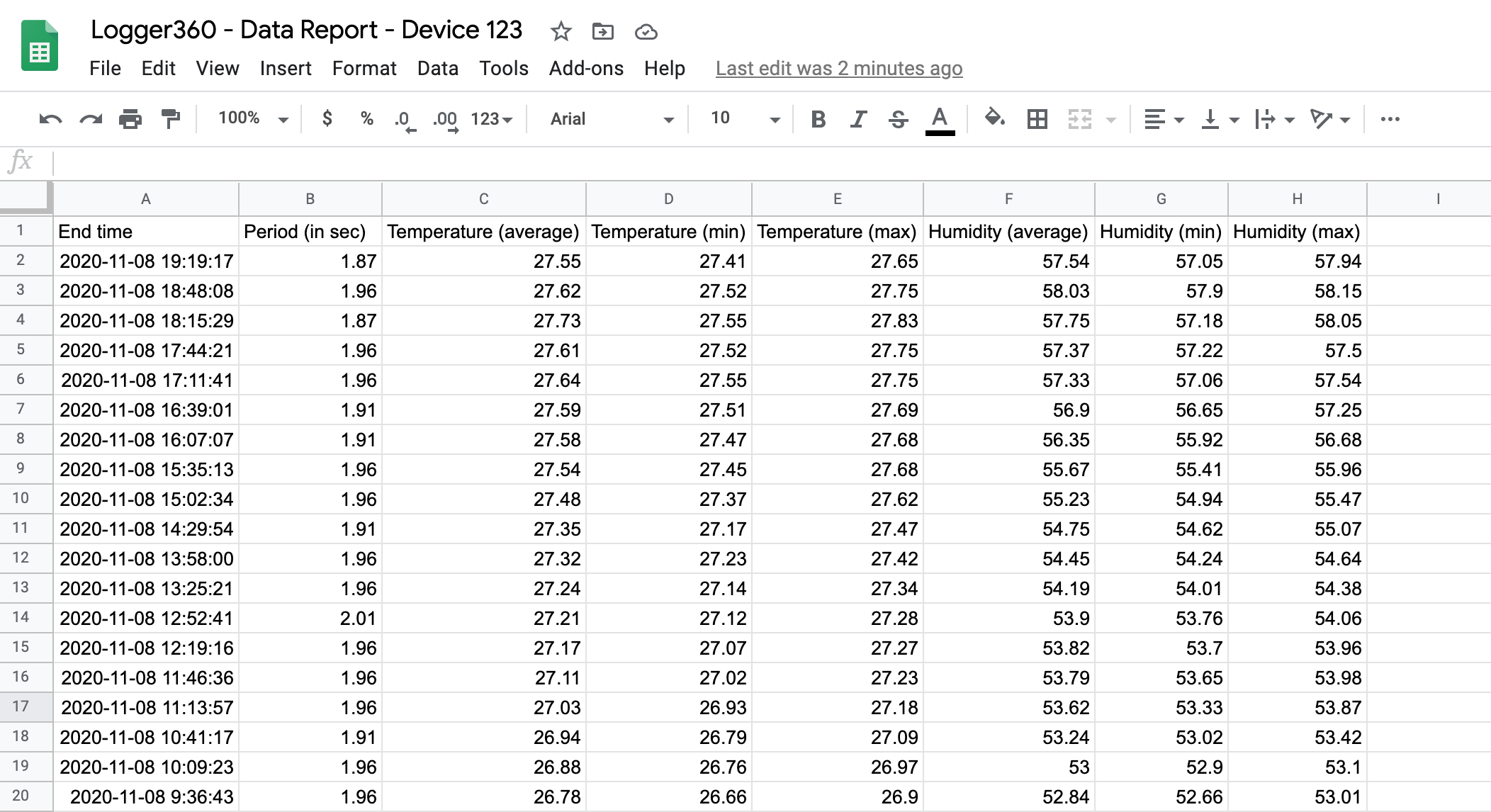1491x812 pixels.
Task: Select the Paint format tool
Action: 171,119
